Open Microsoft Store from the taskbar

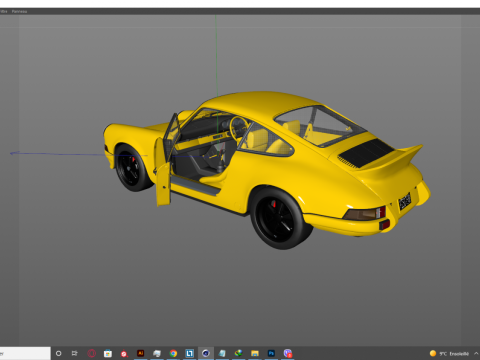[x=108, y=353]
